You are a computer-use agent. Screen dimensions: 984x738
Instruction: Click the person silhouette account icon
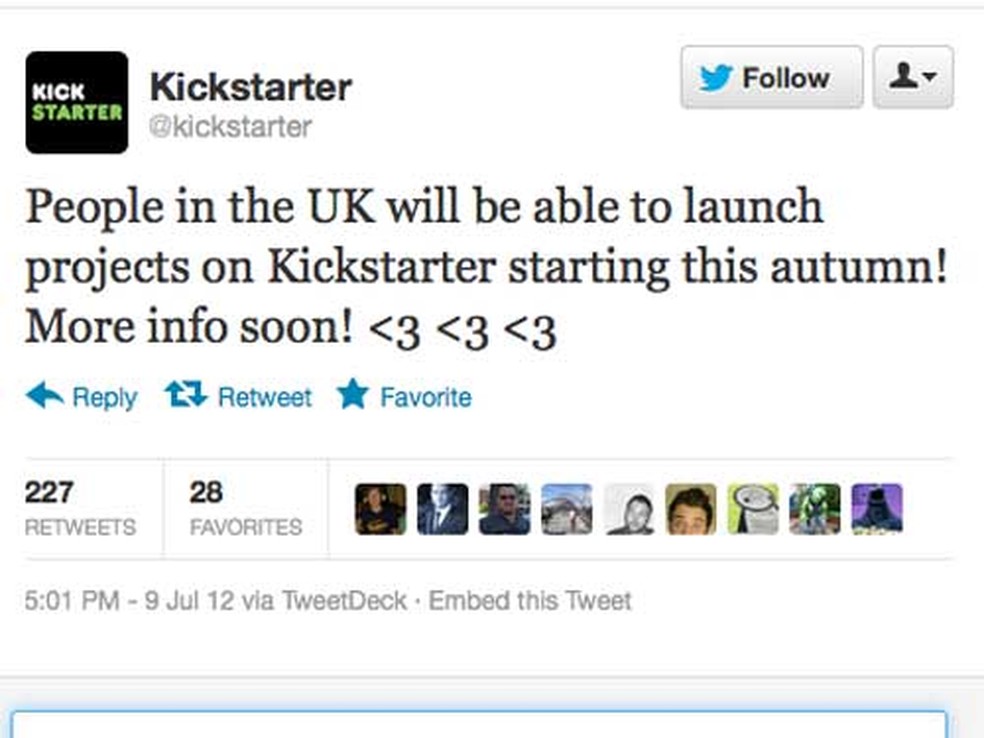click(x=905, y=76)
